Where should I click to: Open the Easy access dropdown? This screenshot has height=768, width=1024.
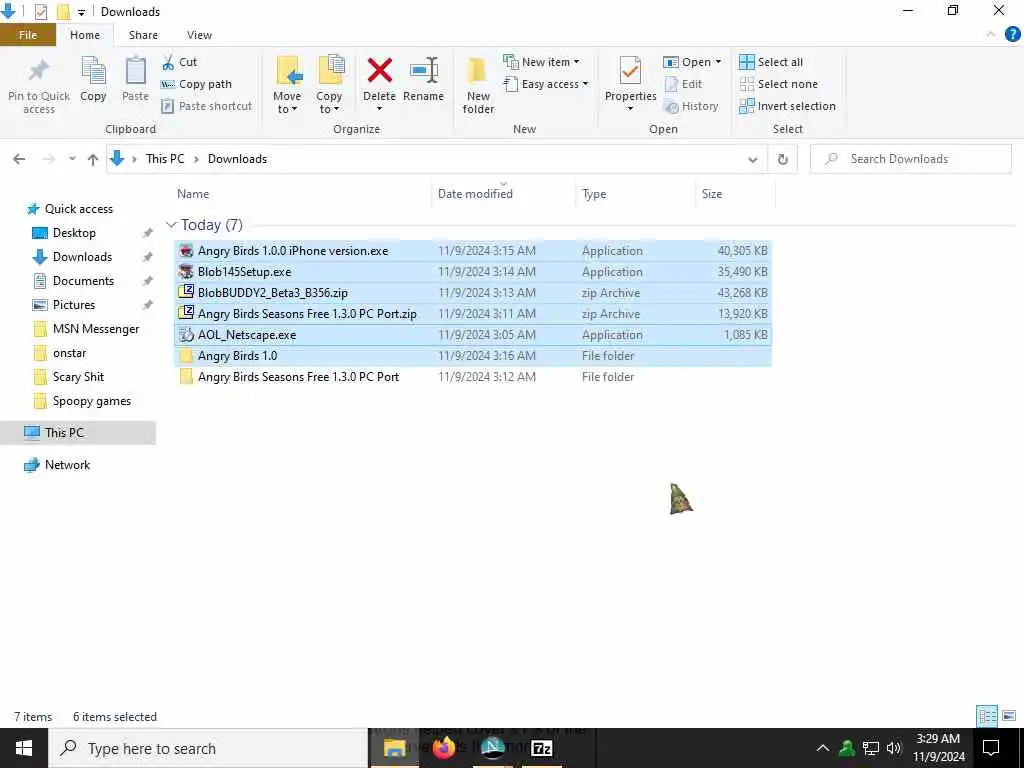546,84
